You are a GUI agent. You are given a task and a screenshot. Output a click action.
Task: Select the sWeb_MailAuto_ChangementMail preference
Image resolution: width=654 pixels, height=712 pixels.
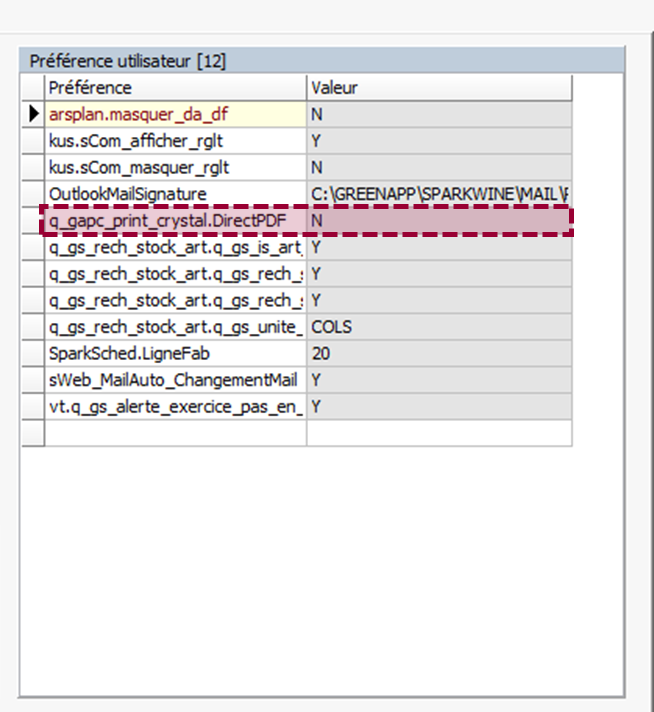(x=175, y=380)
